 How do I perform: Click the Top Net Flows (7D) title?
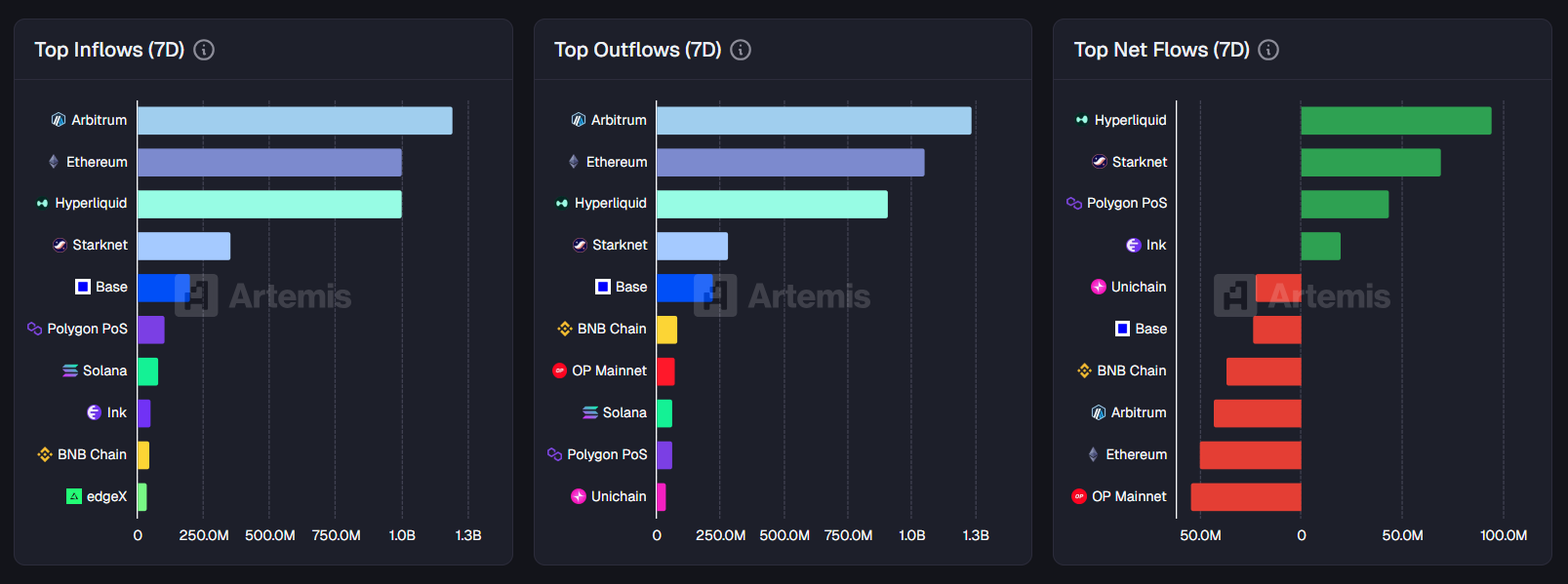[1161, 50]
